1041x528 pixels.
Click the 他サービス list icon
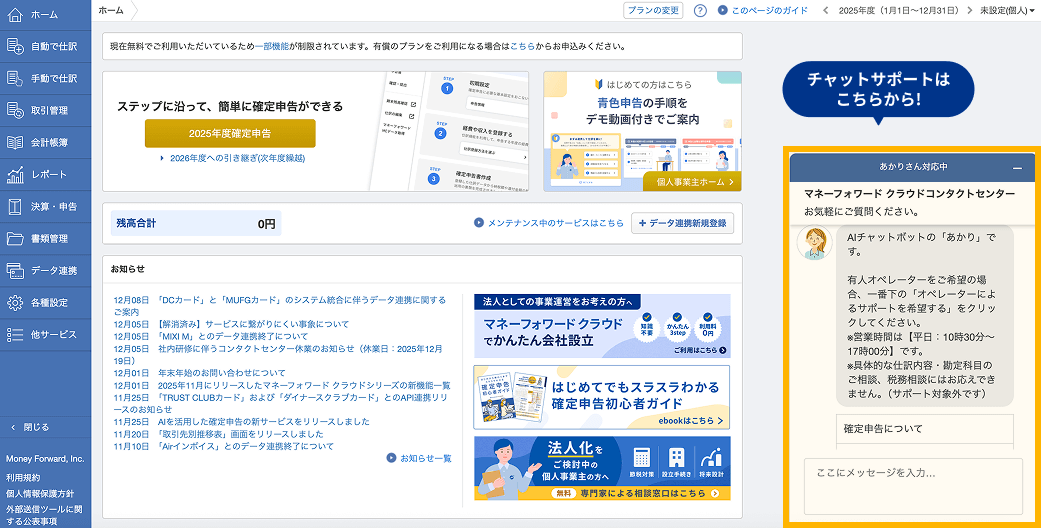[15, 335]
